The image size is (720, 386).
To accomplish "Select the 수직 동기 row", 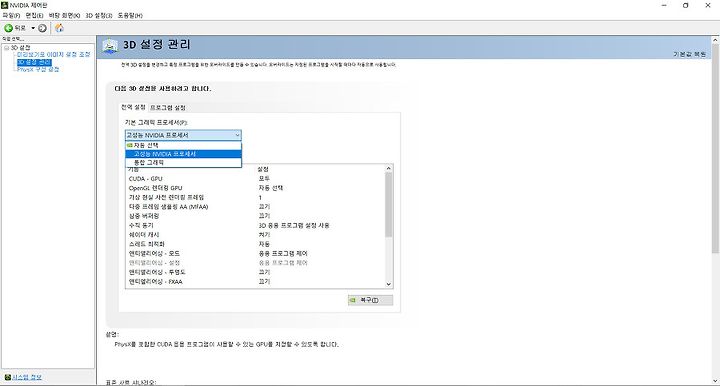I will pyautogui.click(x=255, y=226).
